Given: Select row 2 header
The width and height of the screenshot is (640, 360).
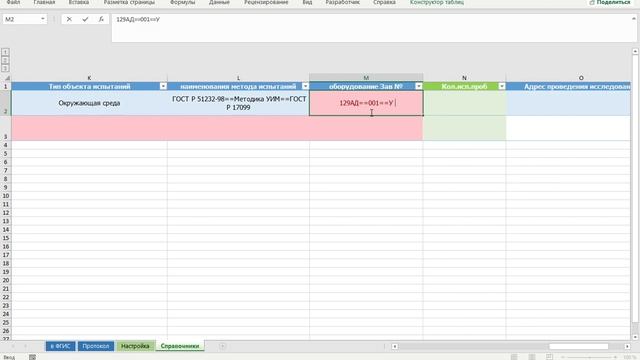Looking at the screenshot, I should [6, 103].
